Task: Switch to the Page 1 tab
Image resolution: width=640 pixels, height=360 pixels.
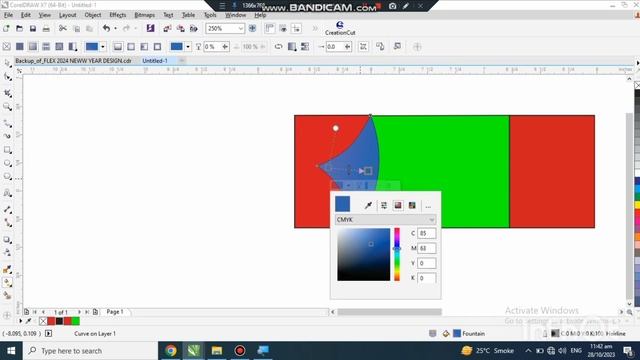Action: [x=115, y=312]
